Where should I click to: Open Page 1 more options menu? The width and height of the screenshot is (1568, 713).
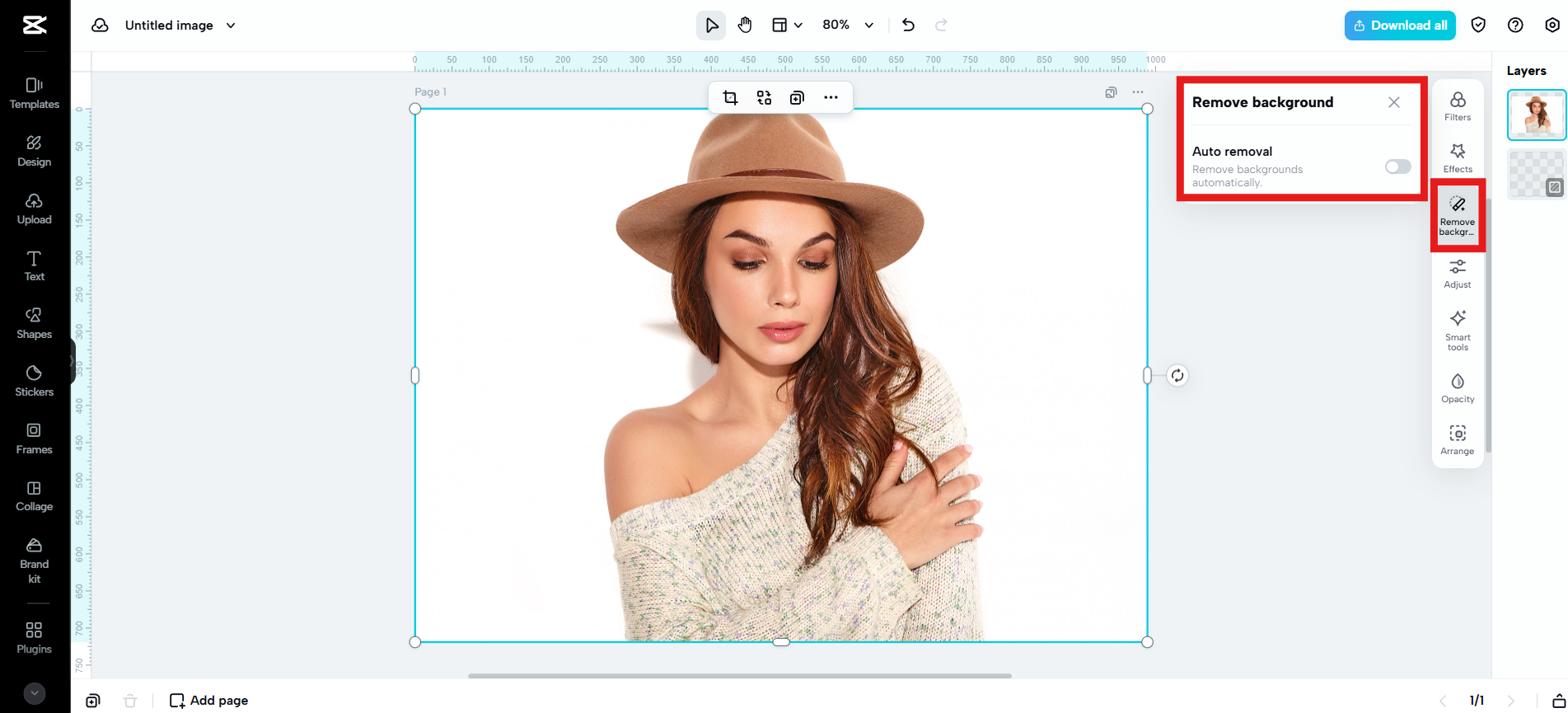pyautogui.click(x=1138, y=92)
